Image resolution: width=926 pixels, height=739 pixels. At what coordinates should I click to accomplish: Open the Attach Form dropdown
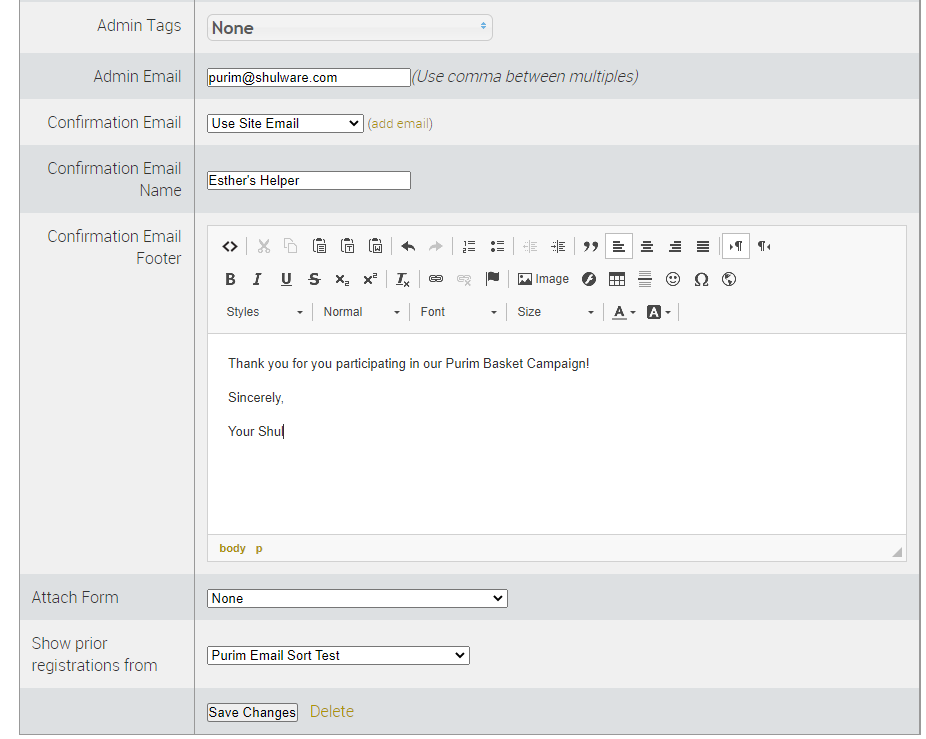pos(357,598)
